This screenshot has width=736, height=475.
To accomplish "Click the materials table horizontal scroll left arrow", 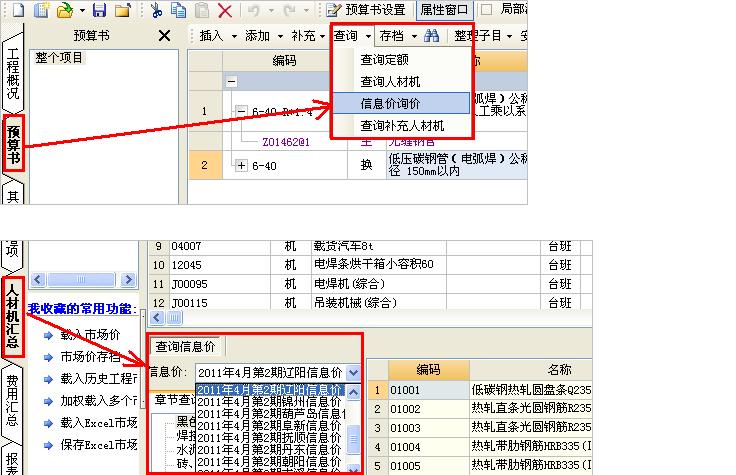I will coord(157,318).
